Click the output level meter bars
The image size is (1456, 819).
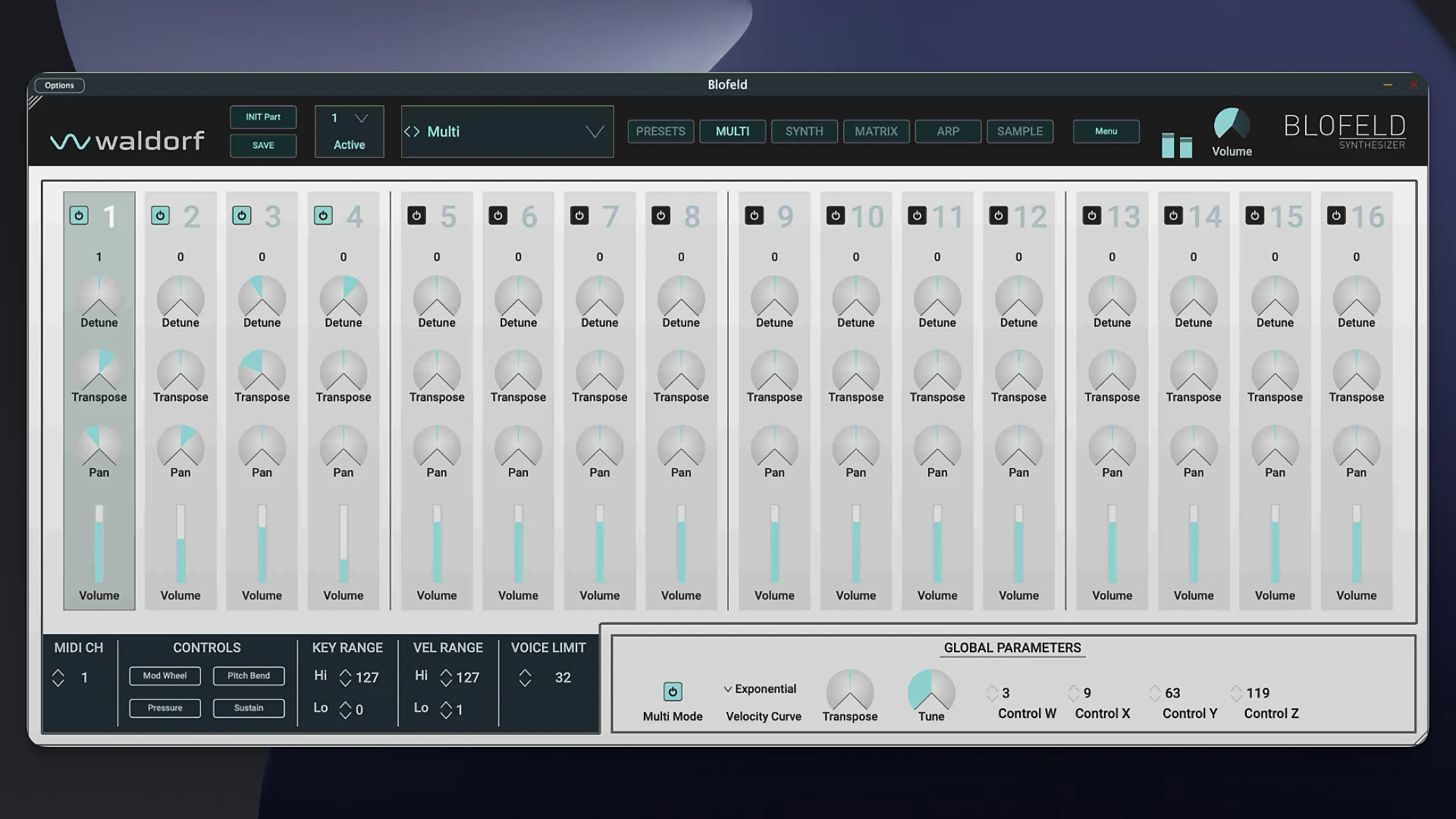pyautogui.click(x=1177, y=145)
